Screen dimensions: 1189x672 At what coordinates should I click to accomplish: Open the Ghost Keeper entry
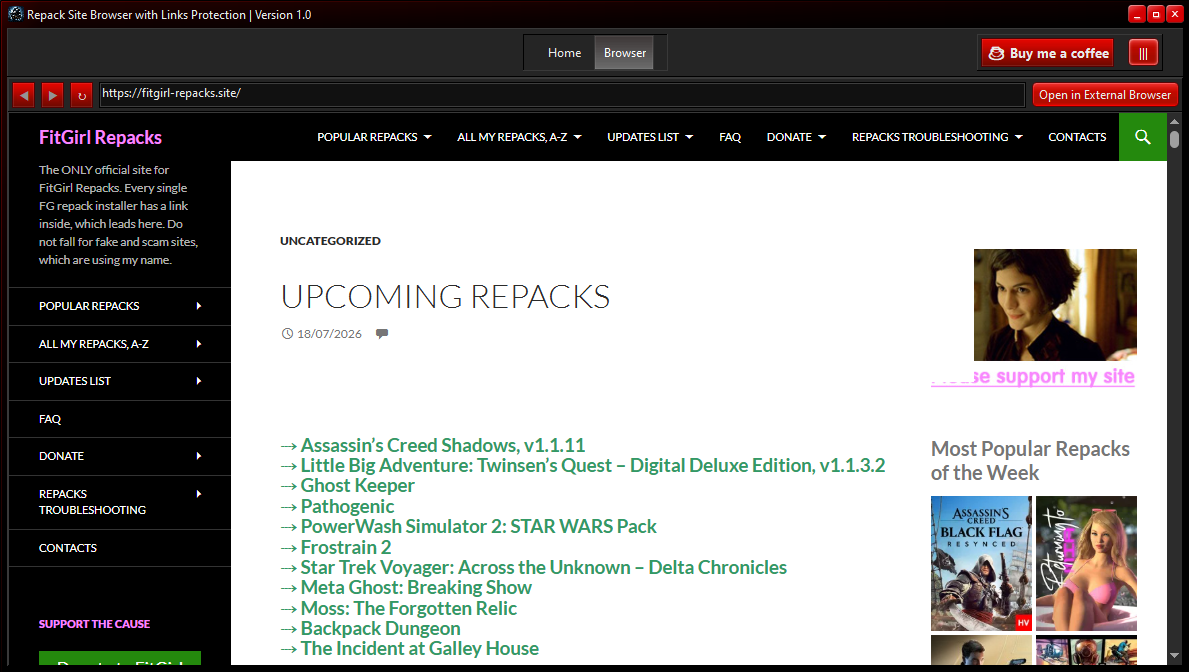point(358,485)
